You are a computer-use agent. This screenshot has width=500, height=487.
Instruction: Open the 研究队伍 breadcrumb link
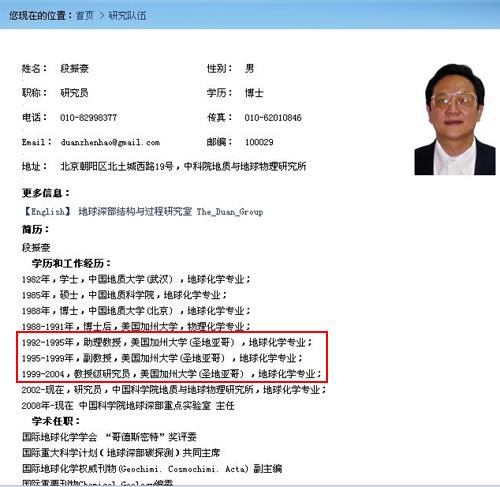[x=127, y=15]
